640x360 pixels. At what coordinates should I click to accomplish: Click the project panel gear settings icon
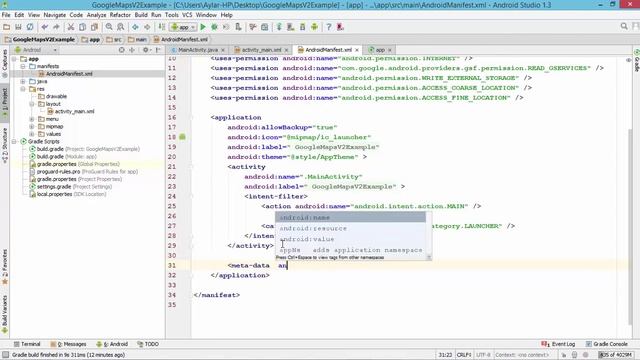[x=146, y=50]
